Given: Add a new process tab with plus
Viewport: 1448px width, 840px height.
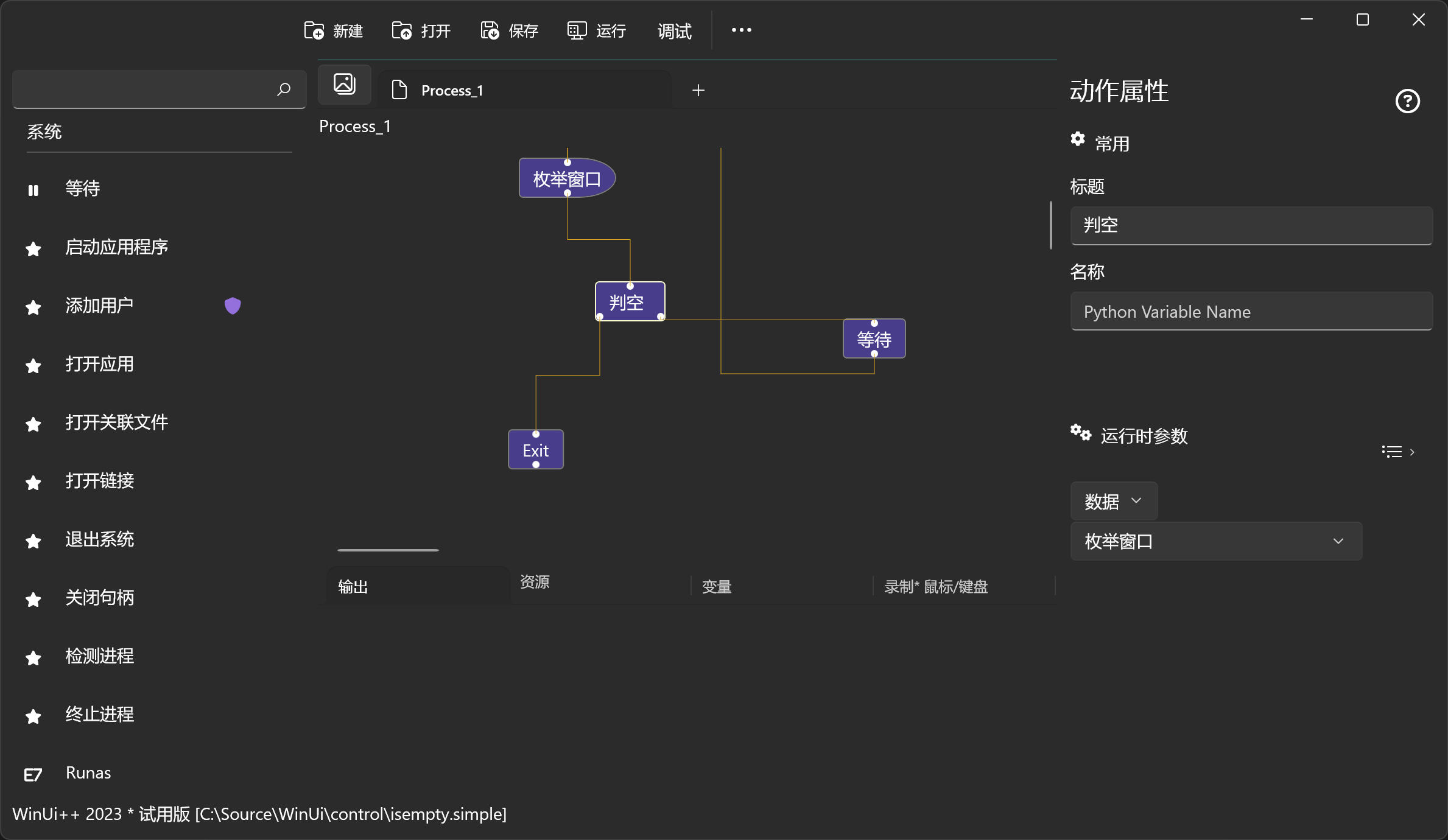Looking at the screenshot, I should click(698, 90).
